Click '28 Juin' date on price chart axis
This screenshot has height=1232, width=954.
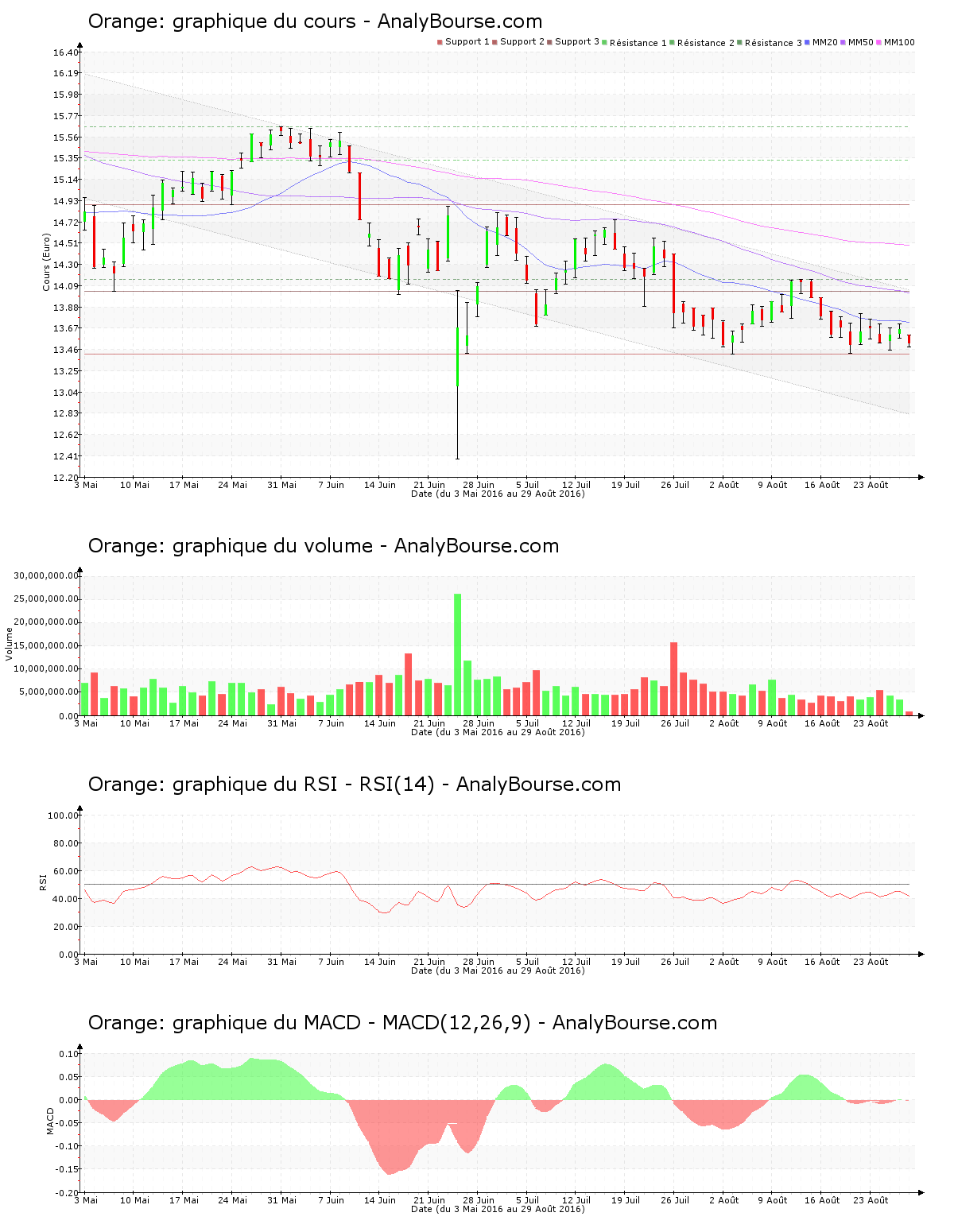tap(479, 485)
